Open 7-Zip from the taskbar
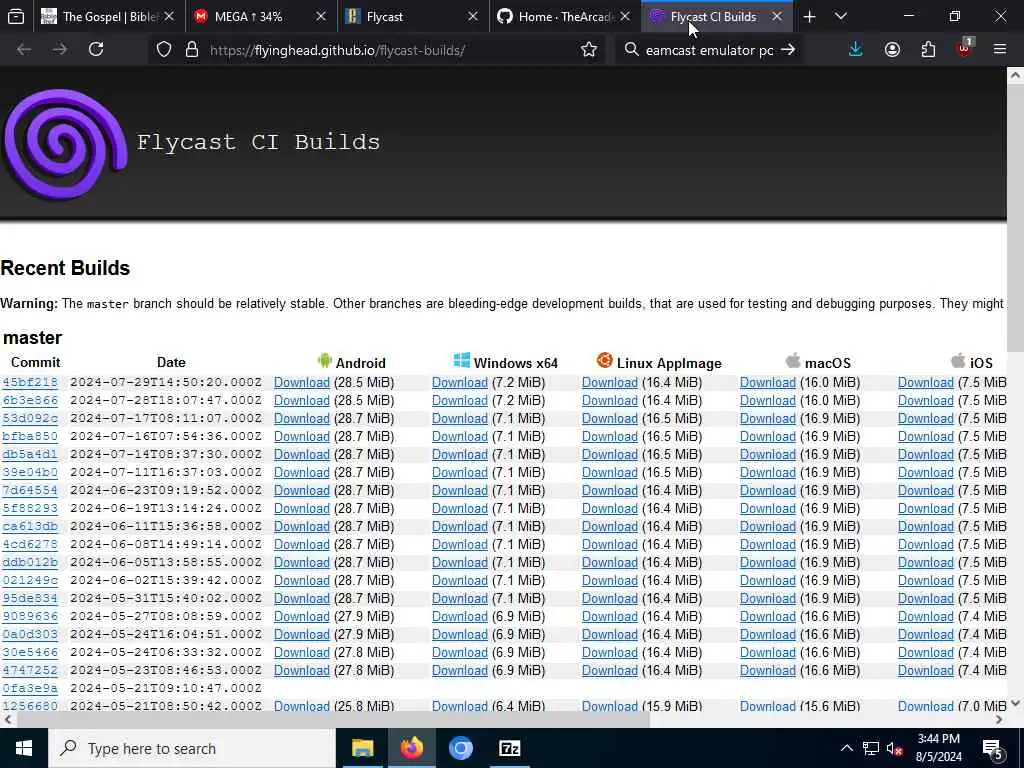Image resolution: width=1024 pixels, height=768 pixels. [x=509, y=748]
